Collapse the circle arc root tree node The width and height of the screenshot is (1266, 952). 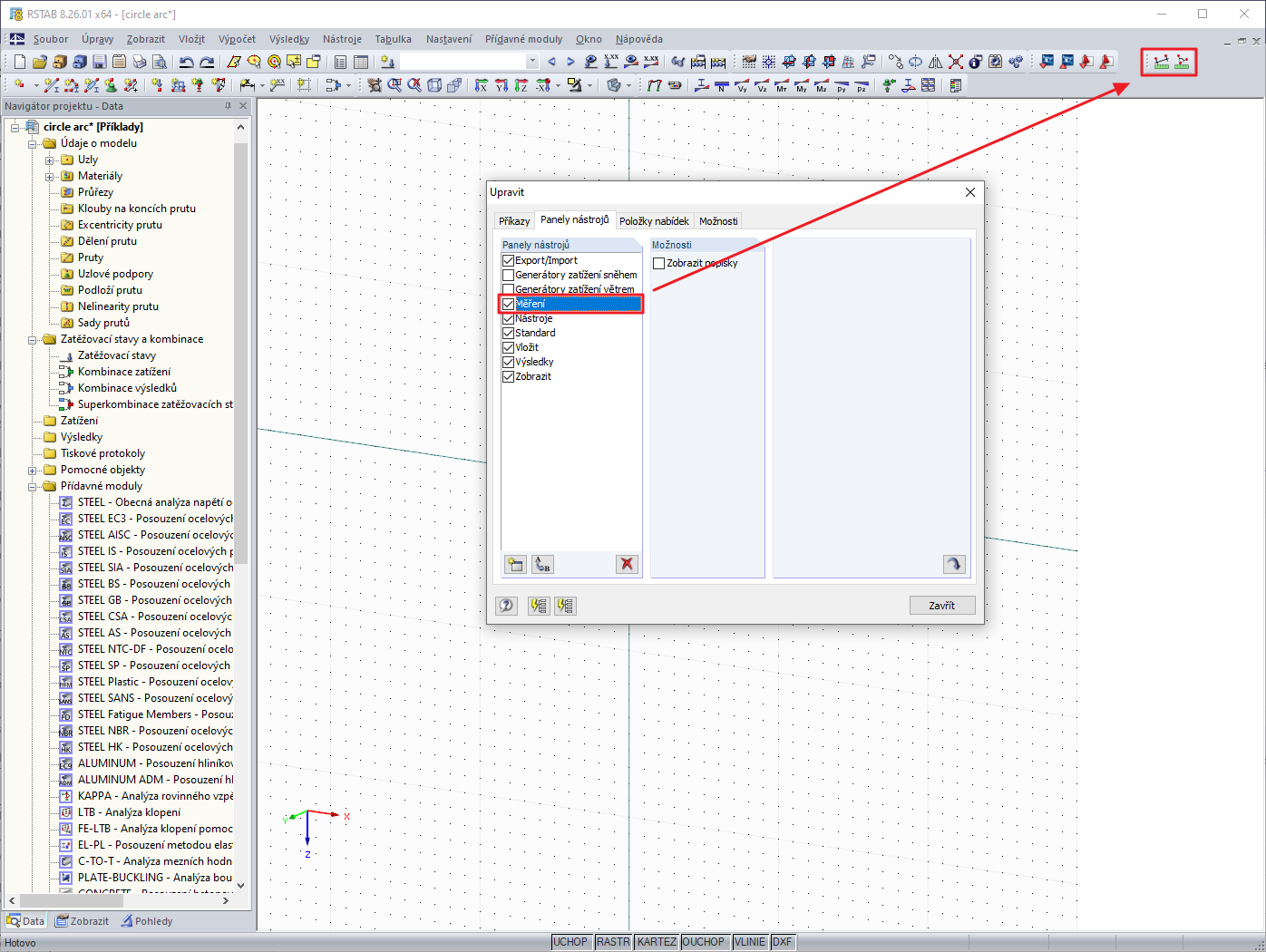click(15, 127)
